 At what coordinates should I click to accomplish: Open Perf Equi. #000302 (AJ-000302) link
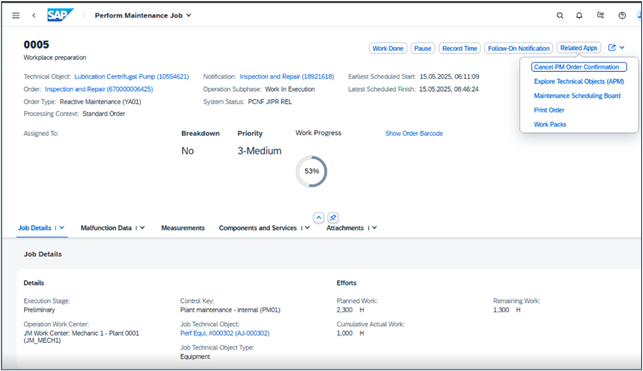click(225, 333)
